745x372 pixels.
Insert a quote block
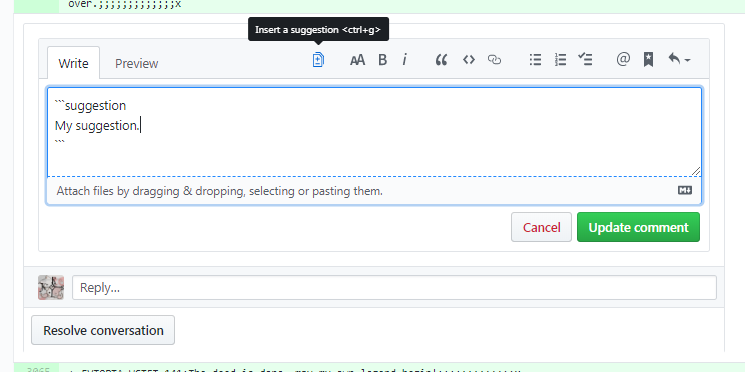tap(441, 60)
